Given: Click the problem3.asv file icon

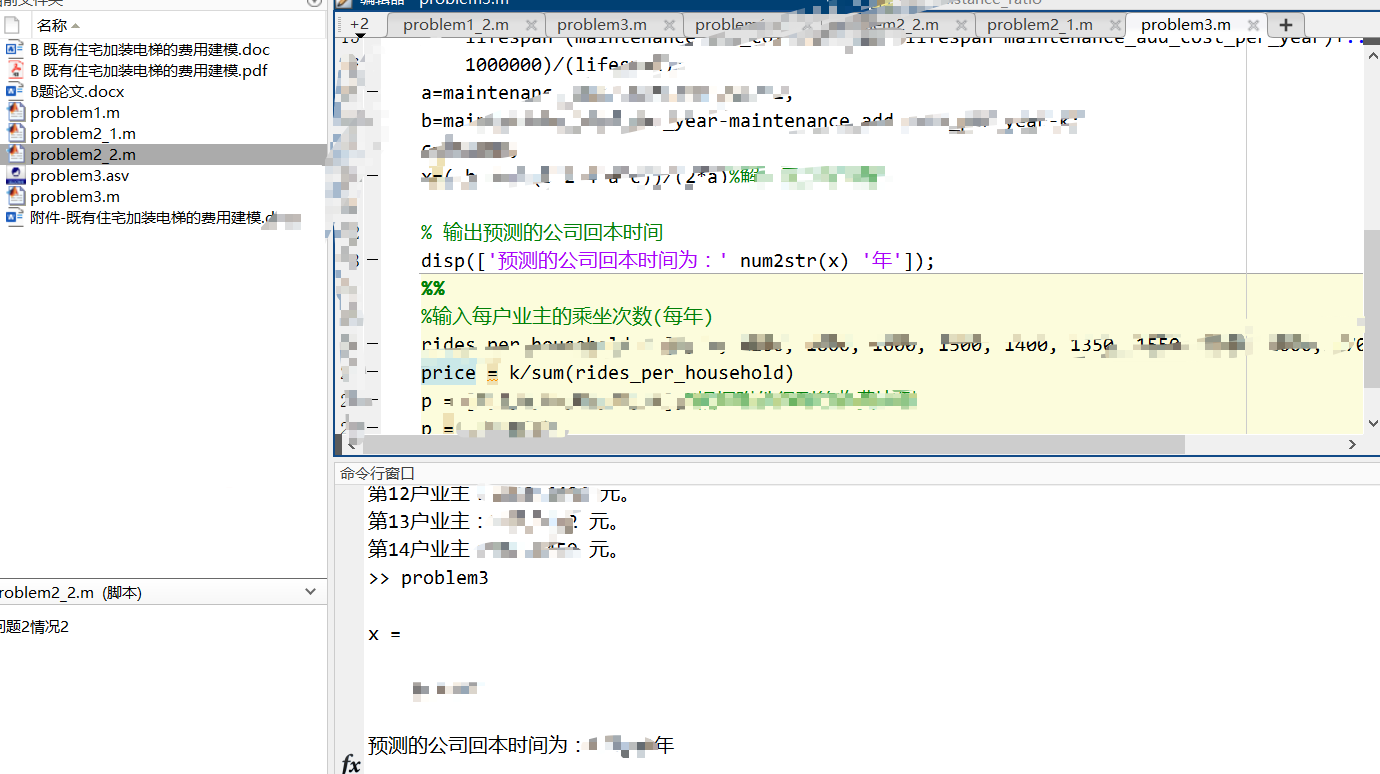Looking at the screenshot, I should tap(15, 175).
